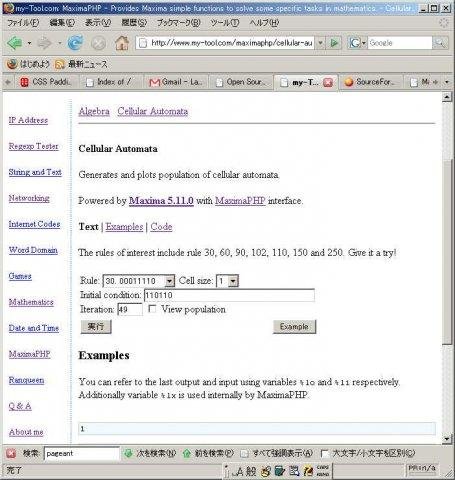Click the Reload page icon
The image size is (455, 480).
pos(75,43)
